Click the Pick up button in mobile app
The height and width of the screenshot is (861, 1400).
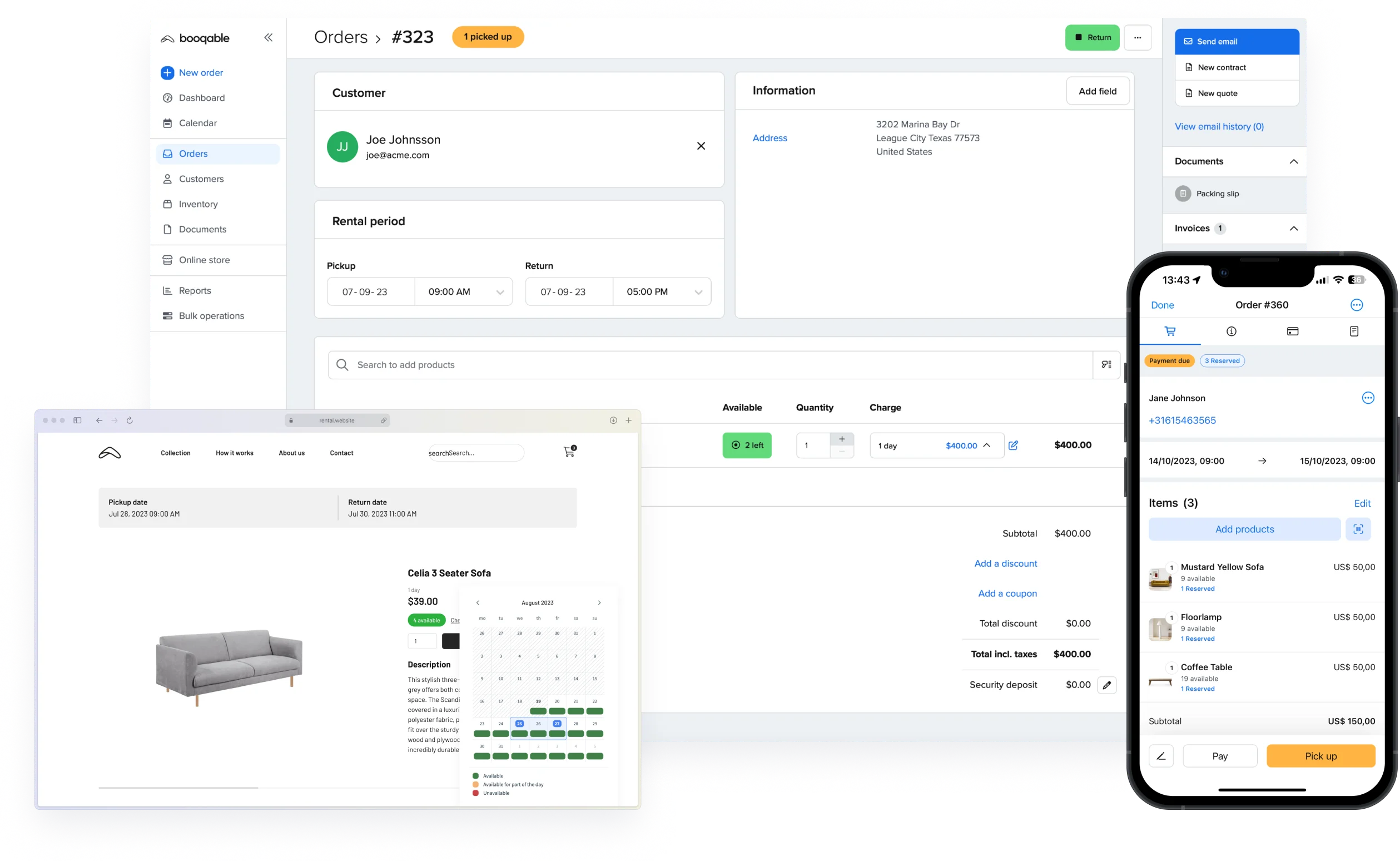(1321, 755)
